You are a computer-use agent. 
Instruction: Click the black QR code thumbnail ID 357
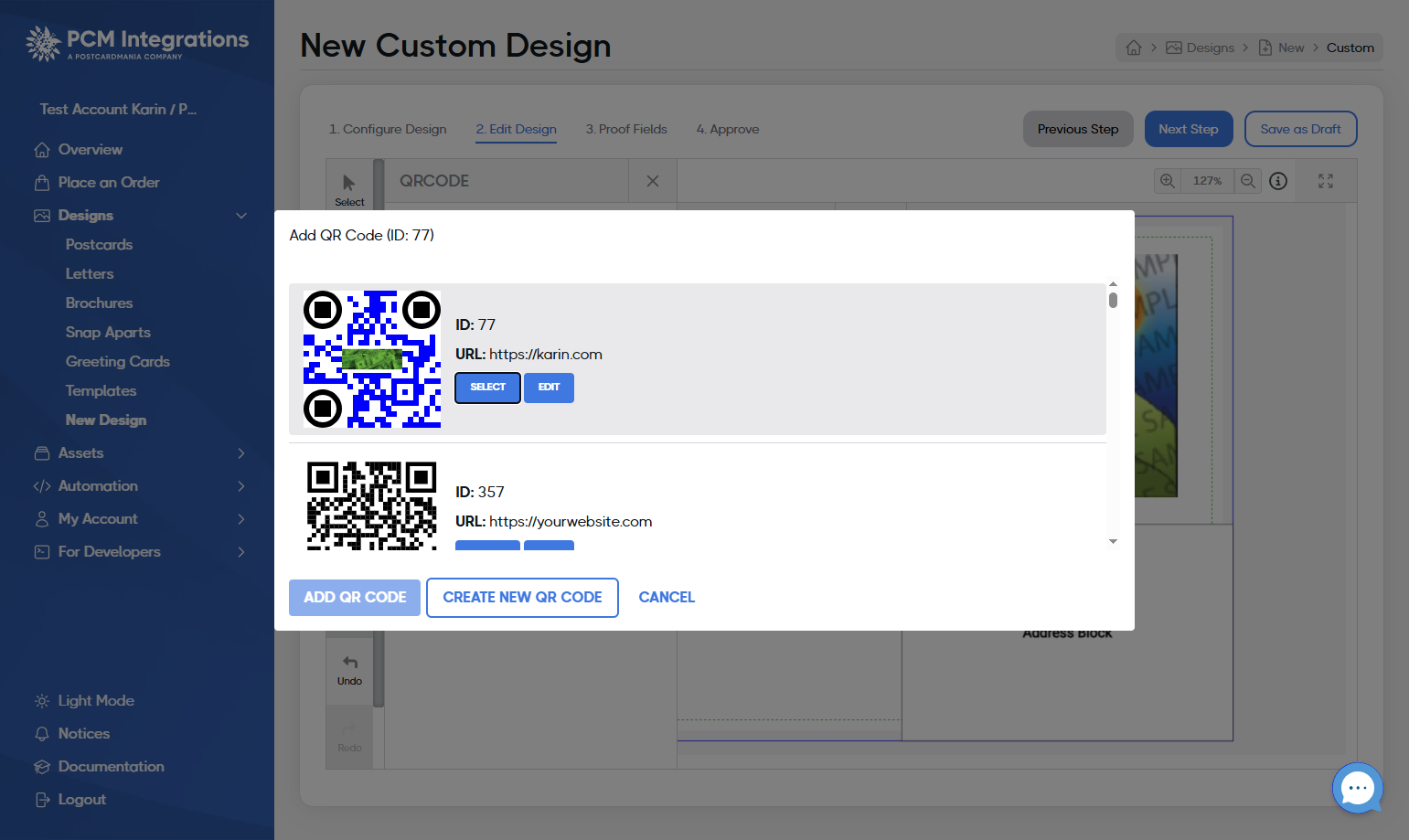click(372, 505)
